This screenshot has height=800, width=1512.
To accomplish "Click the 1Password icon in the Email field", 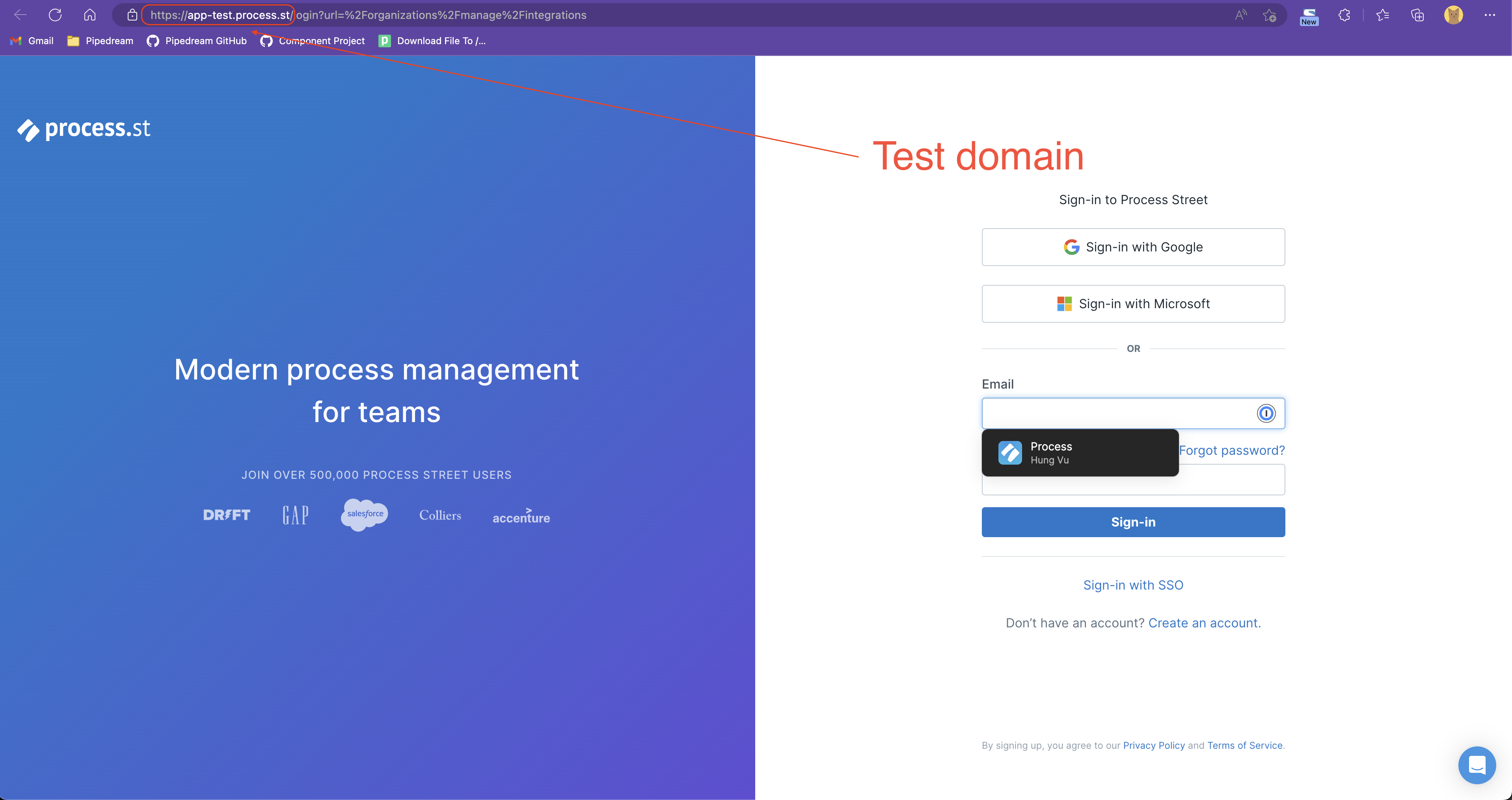I will 1266,413.
